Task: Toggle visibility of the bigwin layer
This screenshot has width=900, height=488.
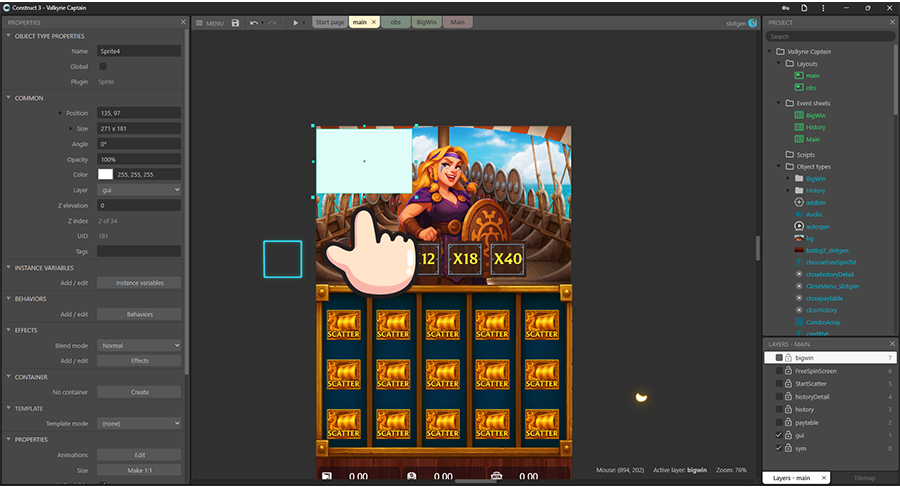Action: (x=779, y=358)
